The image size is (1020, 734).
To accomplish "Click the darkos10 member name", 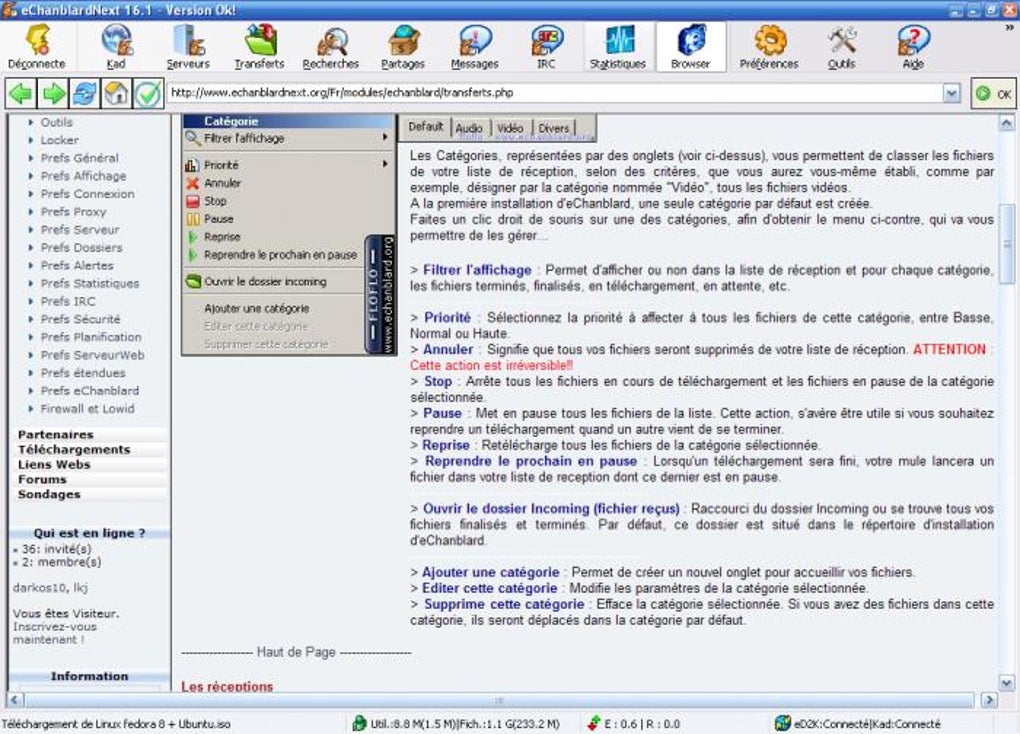I will (40, 588).
